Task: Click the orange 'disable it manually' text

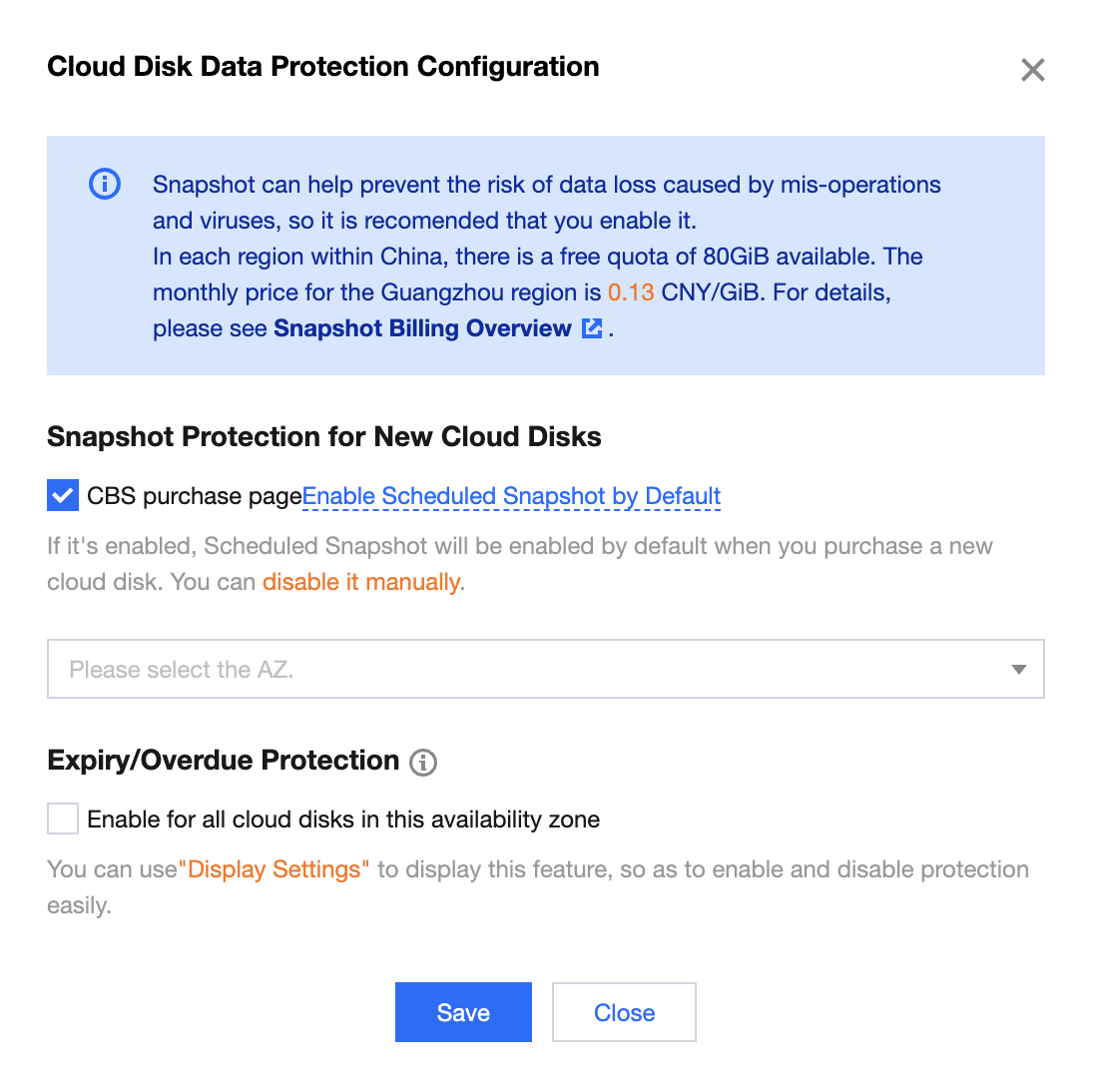Action: point(361,582)
